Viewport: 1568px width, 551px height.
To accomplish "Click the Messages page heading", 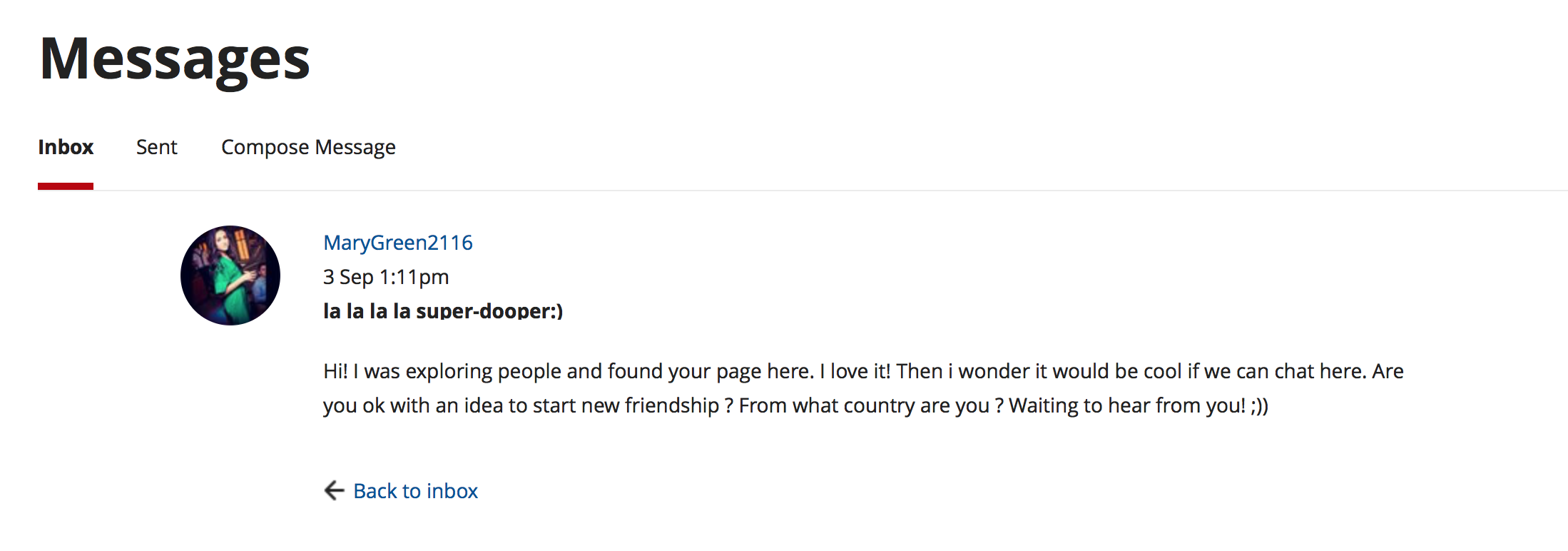I will tap(174, 60).
